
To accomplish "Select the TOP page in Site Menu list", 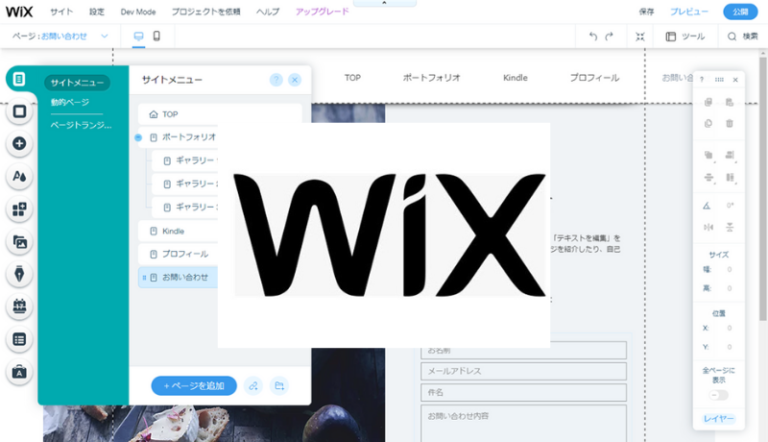I will 219,114.
